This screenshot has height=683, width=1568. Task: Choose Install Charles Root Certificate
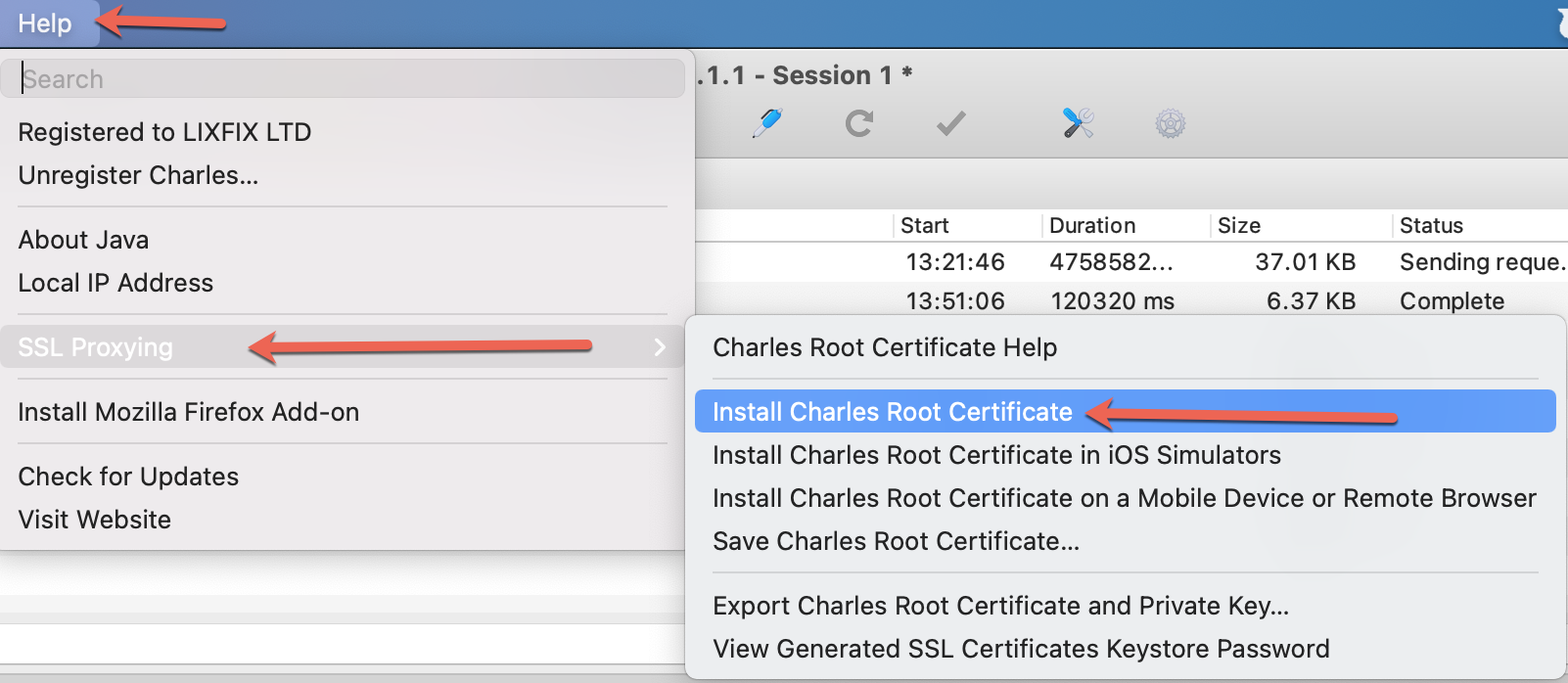(x=1125, y=411)
